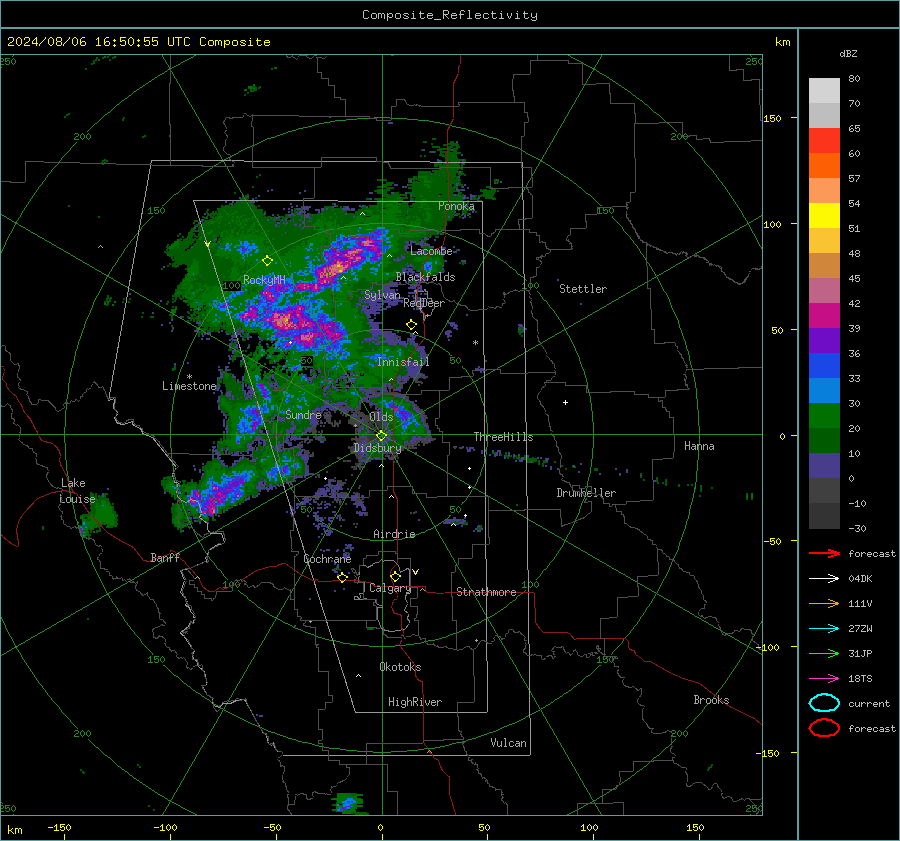900x841 pixels.
Task: Click the Limestone label
Action: click(189, 386)
